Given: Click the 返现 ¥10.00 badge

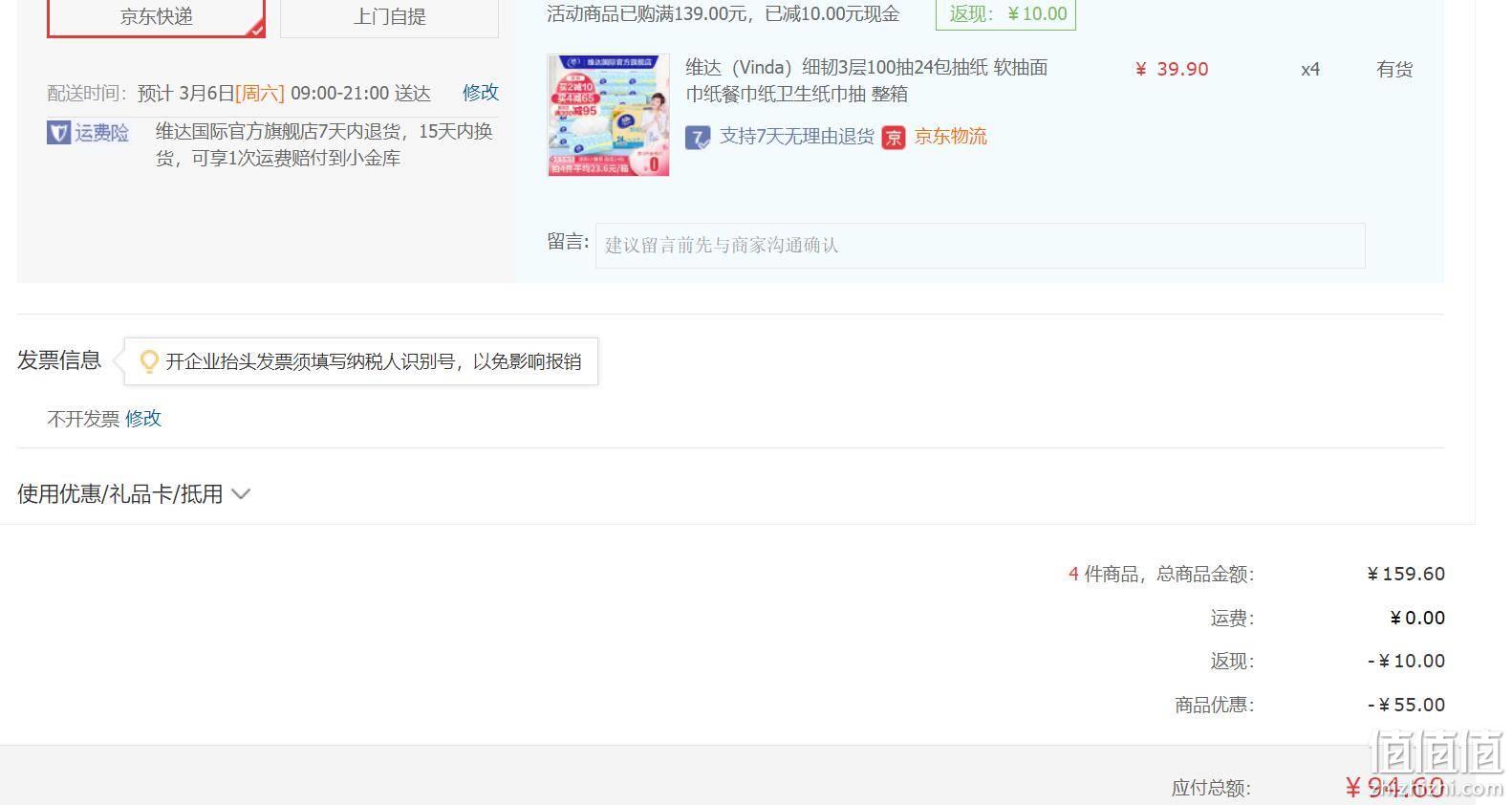Looking at the screenshot, I should pyautogui.click(x=1005, y=14).
